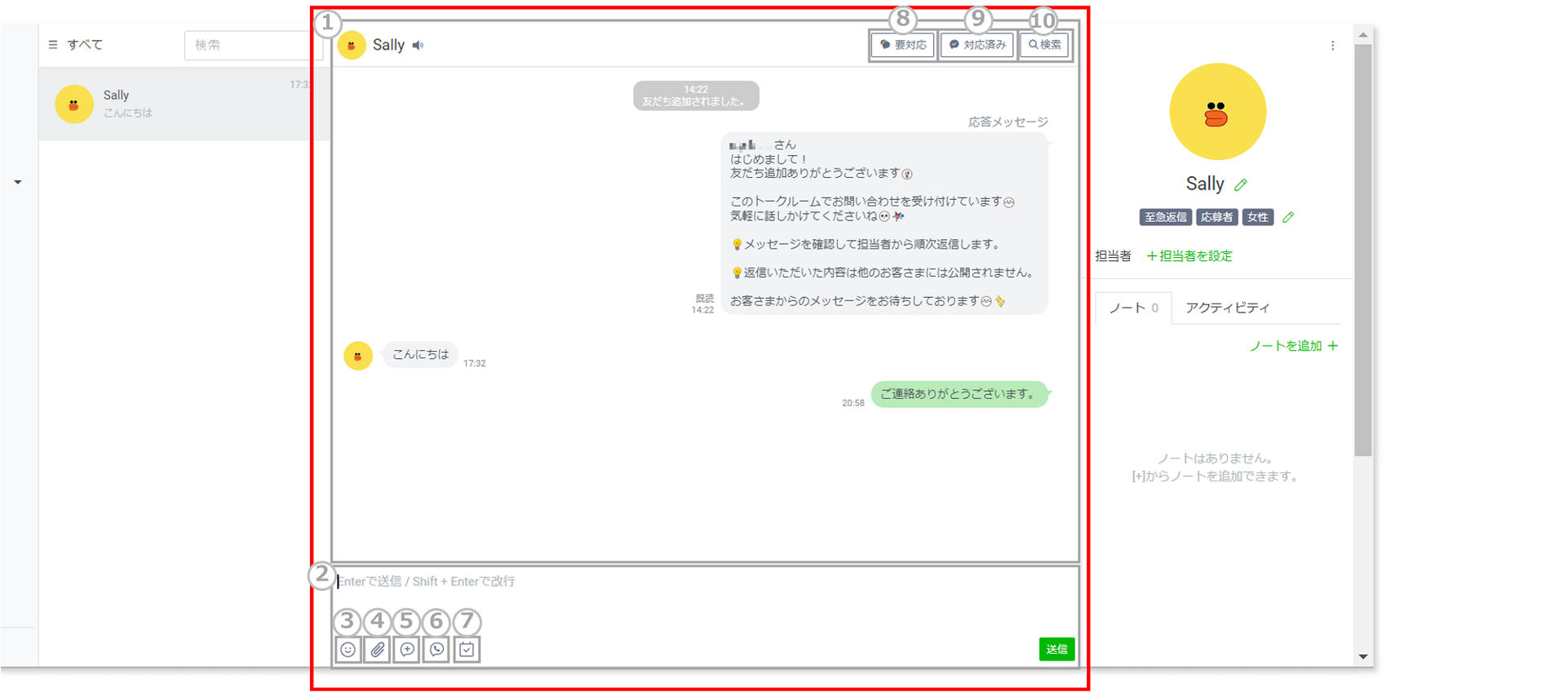Open the emoji sticker picker

click(x=348, y=650)
